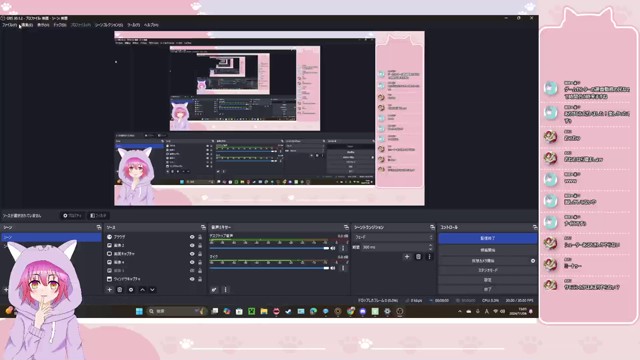Adjust the mic volume slider
The height and width of the screenshot is (360, 640).
tap(269, 268)
